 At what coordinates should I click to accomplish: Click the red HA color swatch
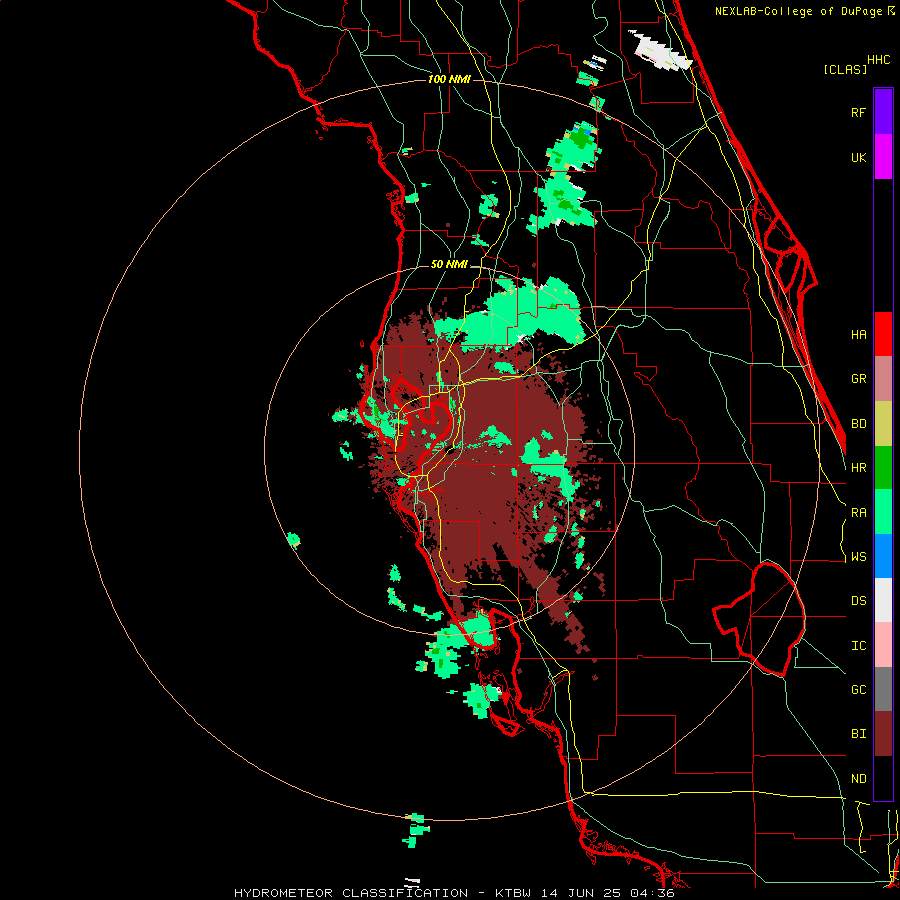tap(883, 334)
